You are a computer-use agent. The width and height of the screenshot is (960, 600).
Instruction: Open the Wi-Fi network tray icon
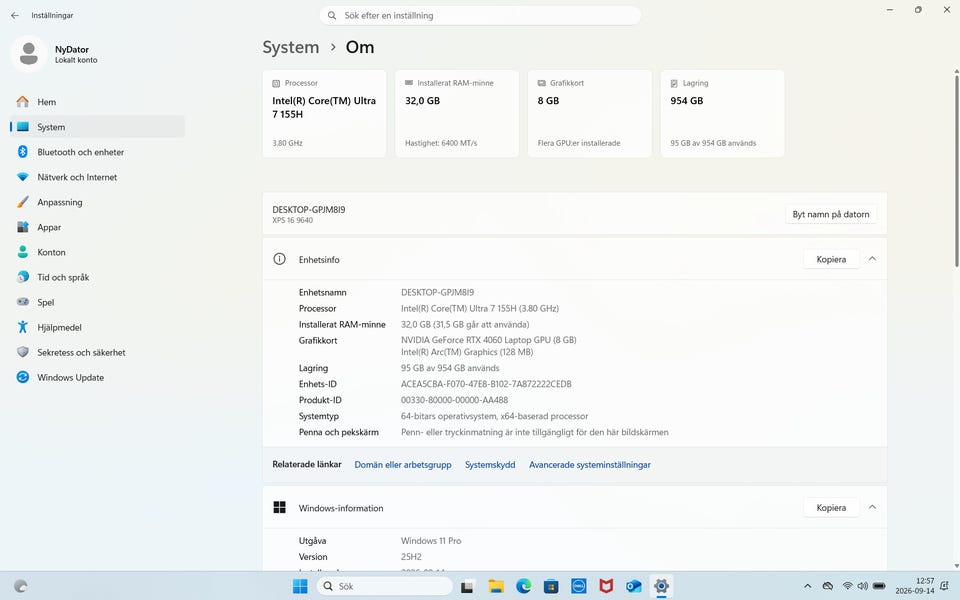(847, 586)
